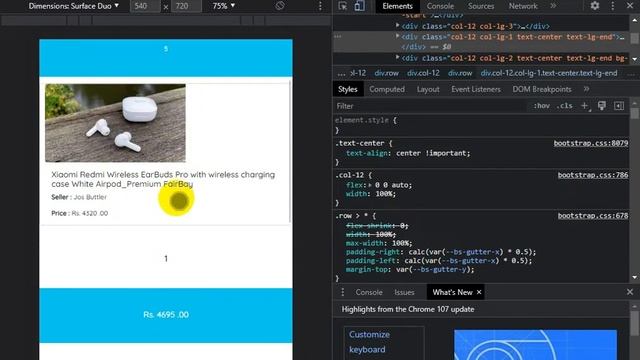Click the rotate device orientation icon
The height and width of the screenshot is (360, 640).
280,6
